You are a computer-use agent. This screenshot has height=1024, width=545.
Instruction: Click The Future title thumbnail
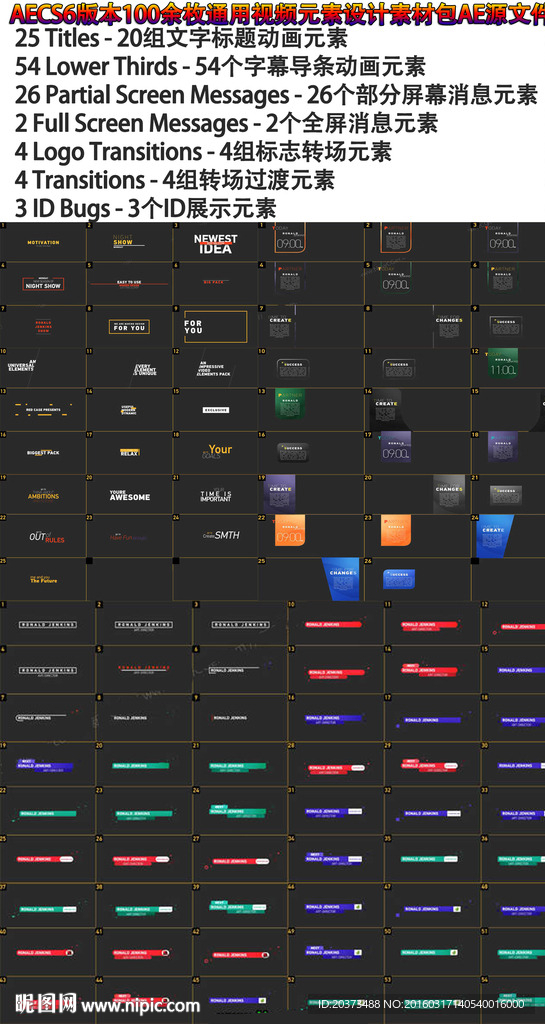[43, 579]
